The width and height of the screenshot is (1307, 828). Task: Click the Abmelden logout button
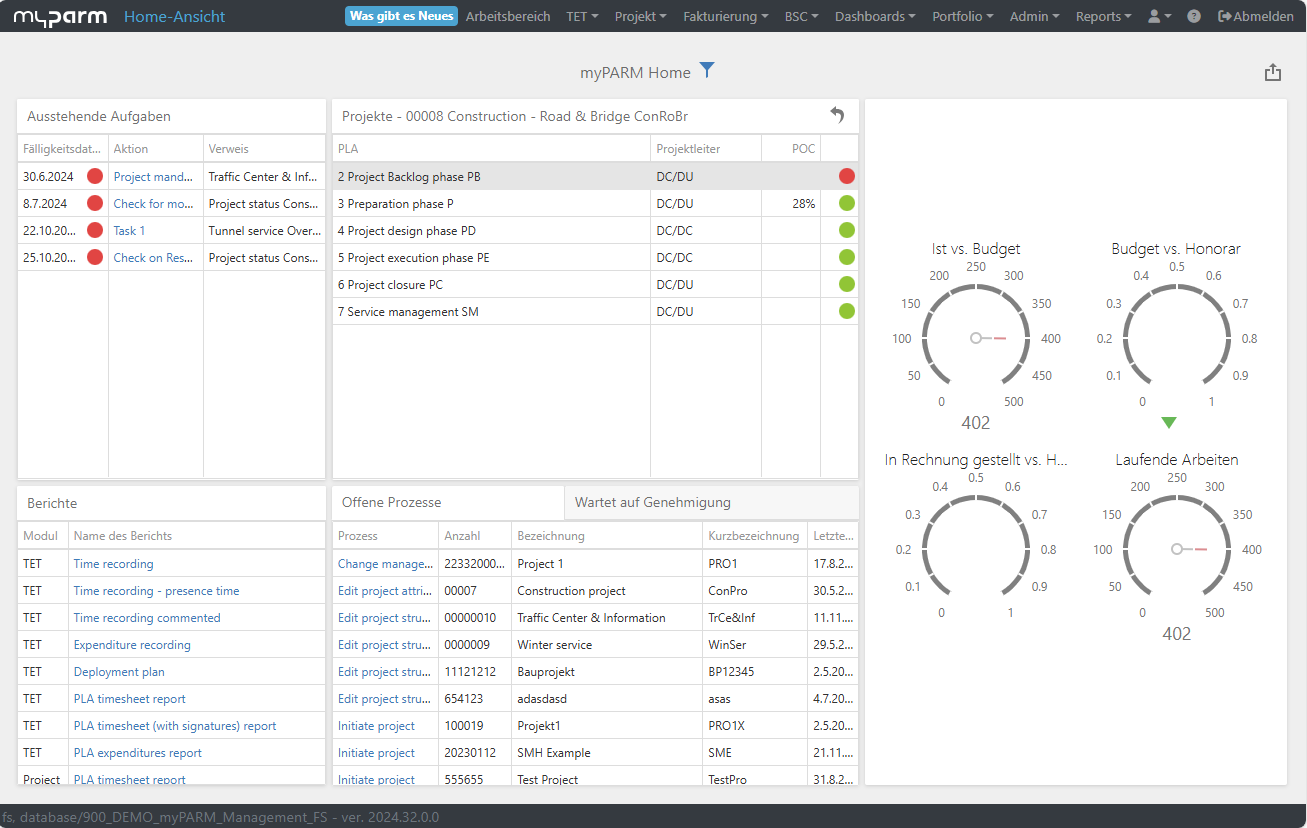tap(1256, 16)
